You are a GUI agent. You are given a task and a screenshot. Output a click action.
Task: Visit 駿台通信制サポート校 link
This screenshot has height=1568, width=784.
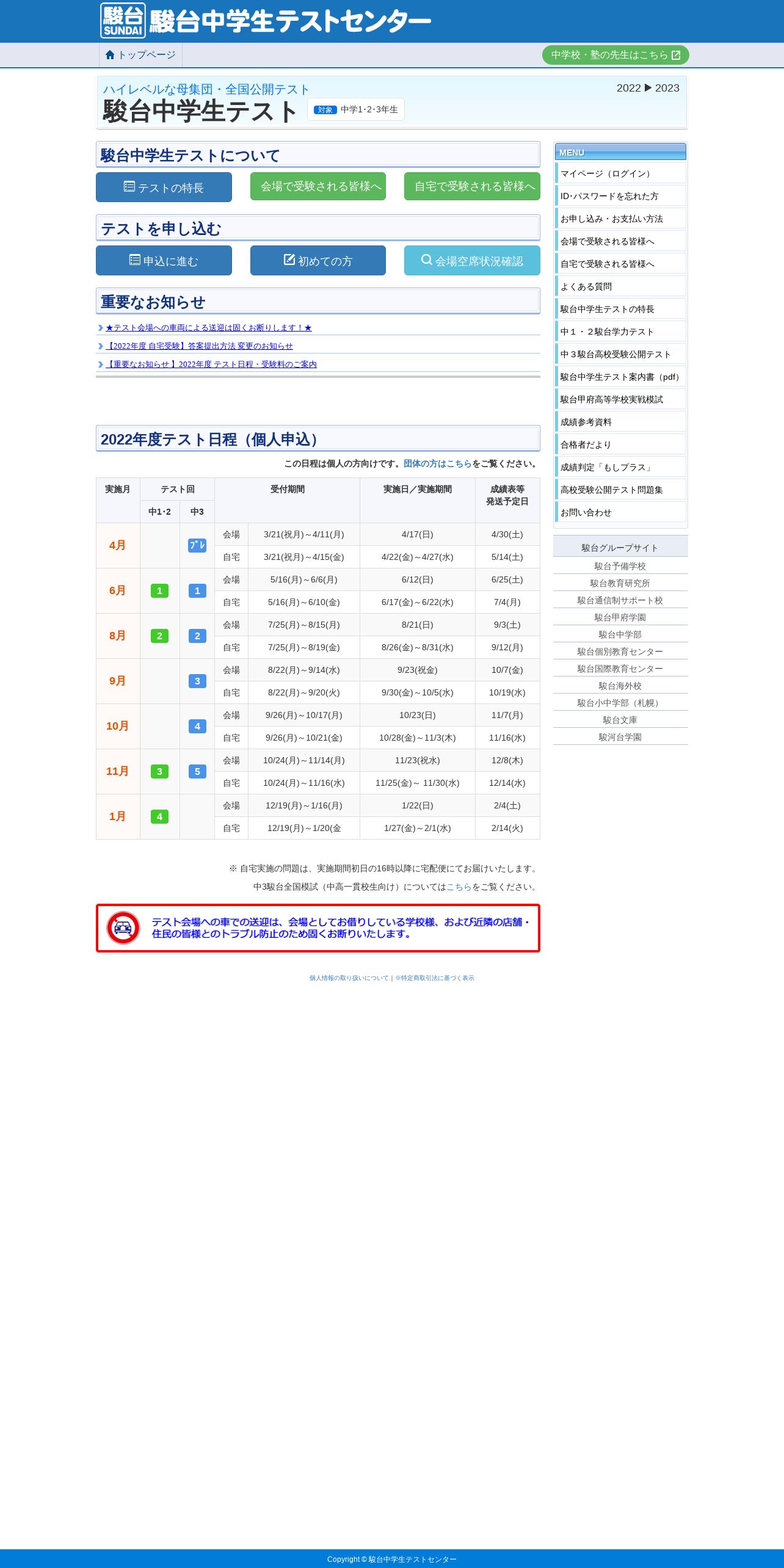click(620, 600)
